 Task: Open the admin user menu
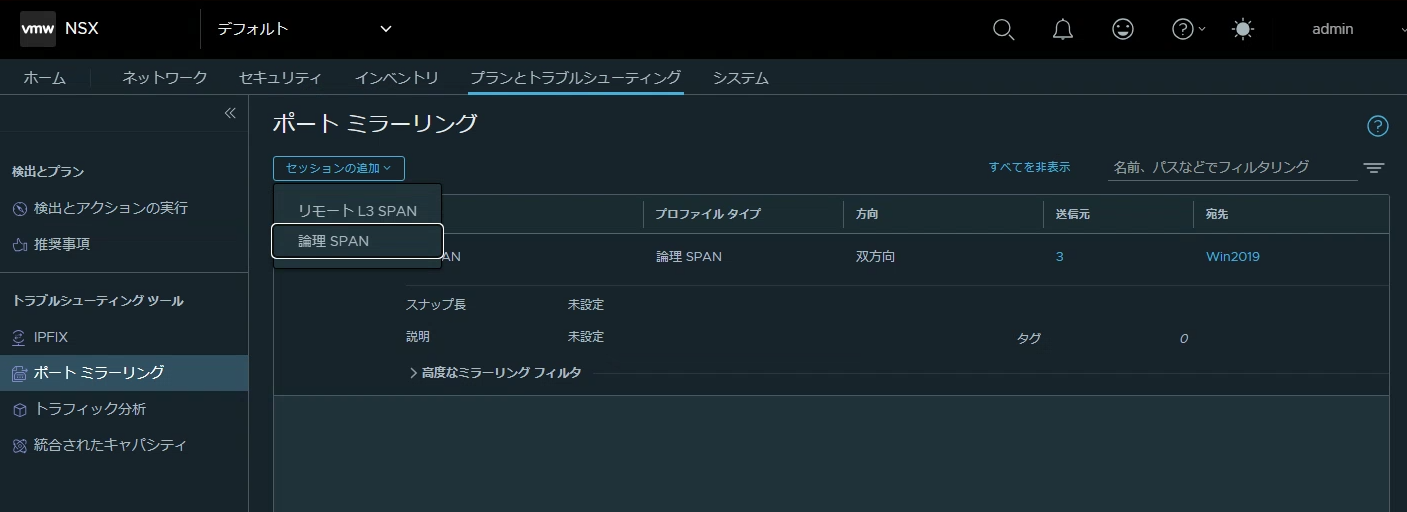click(1333, 29)
